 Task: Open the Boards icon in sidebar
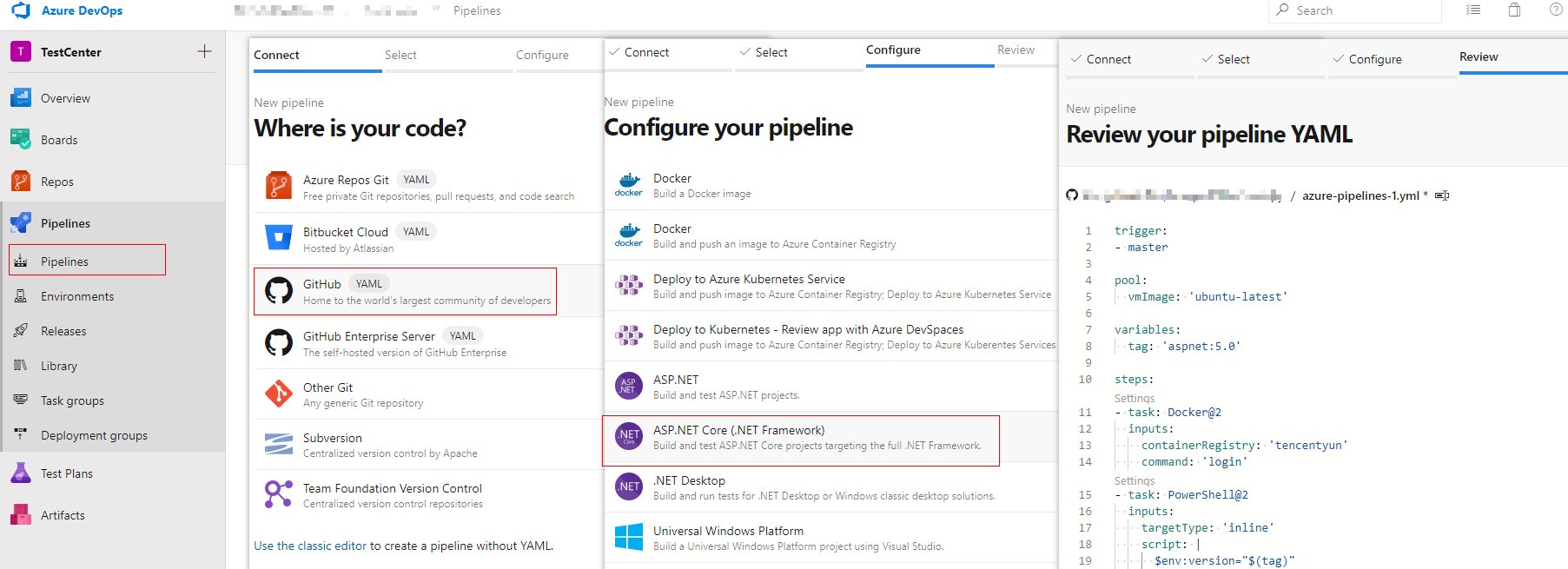[x=21, y=140]
